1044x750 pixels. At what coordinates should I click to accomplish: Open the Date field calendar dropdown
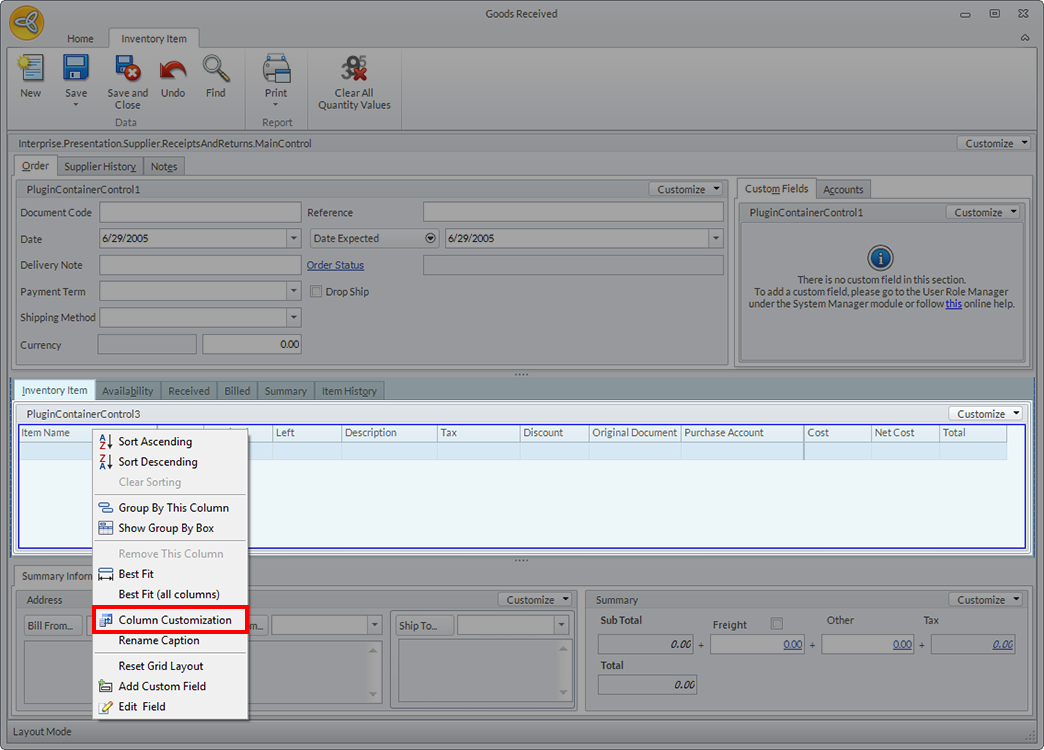pos(293,239)
